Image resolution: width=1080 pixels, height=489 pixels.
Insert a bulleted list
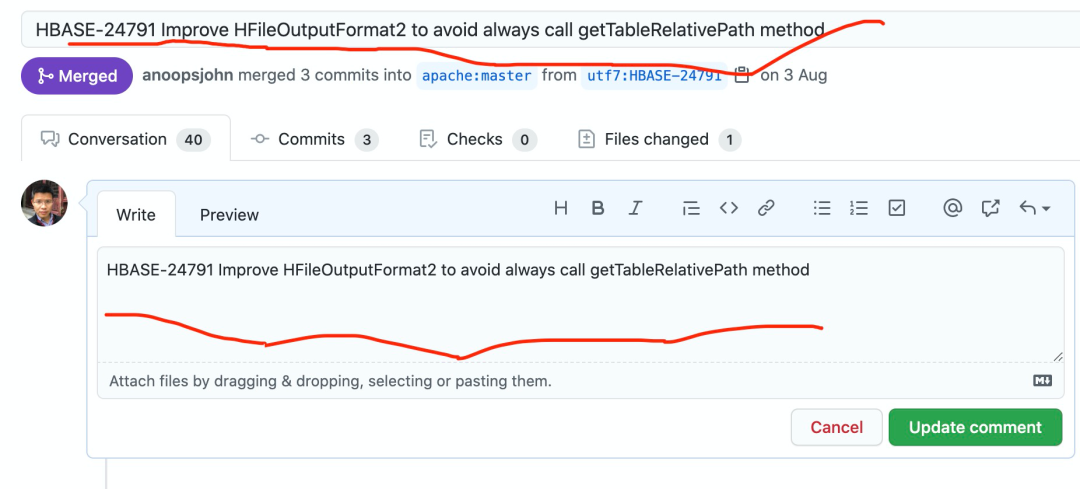click(x=822, y=208)
